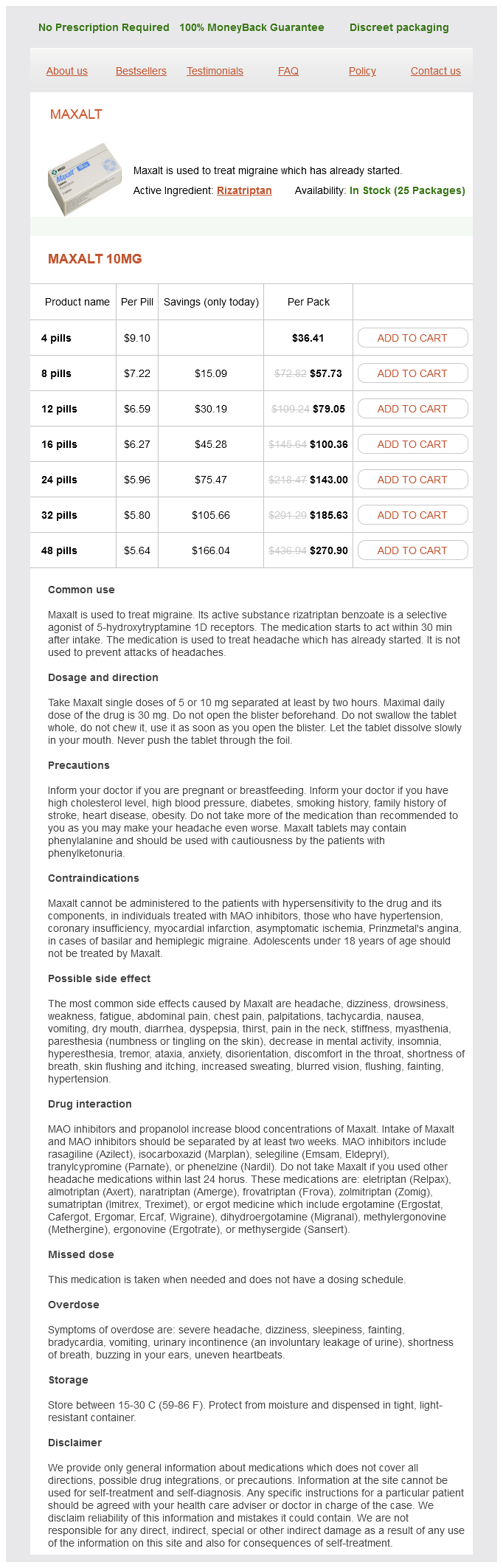Go to the Bestsellers page
This screenshot has width=503, height=1568.
141,72
